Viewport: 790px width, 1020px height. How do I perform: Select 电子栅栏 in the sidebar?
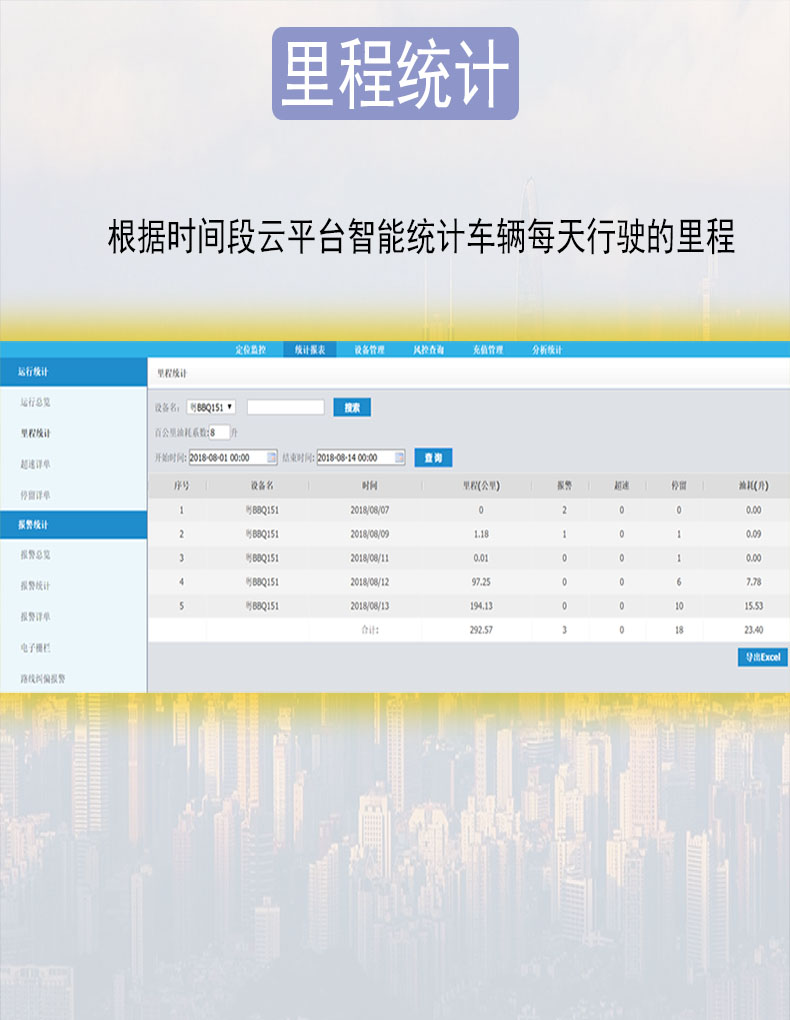[35, 647]
